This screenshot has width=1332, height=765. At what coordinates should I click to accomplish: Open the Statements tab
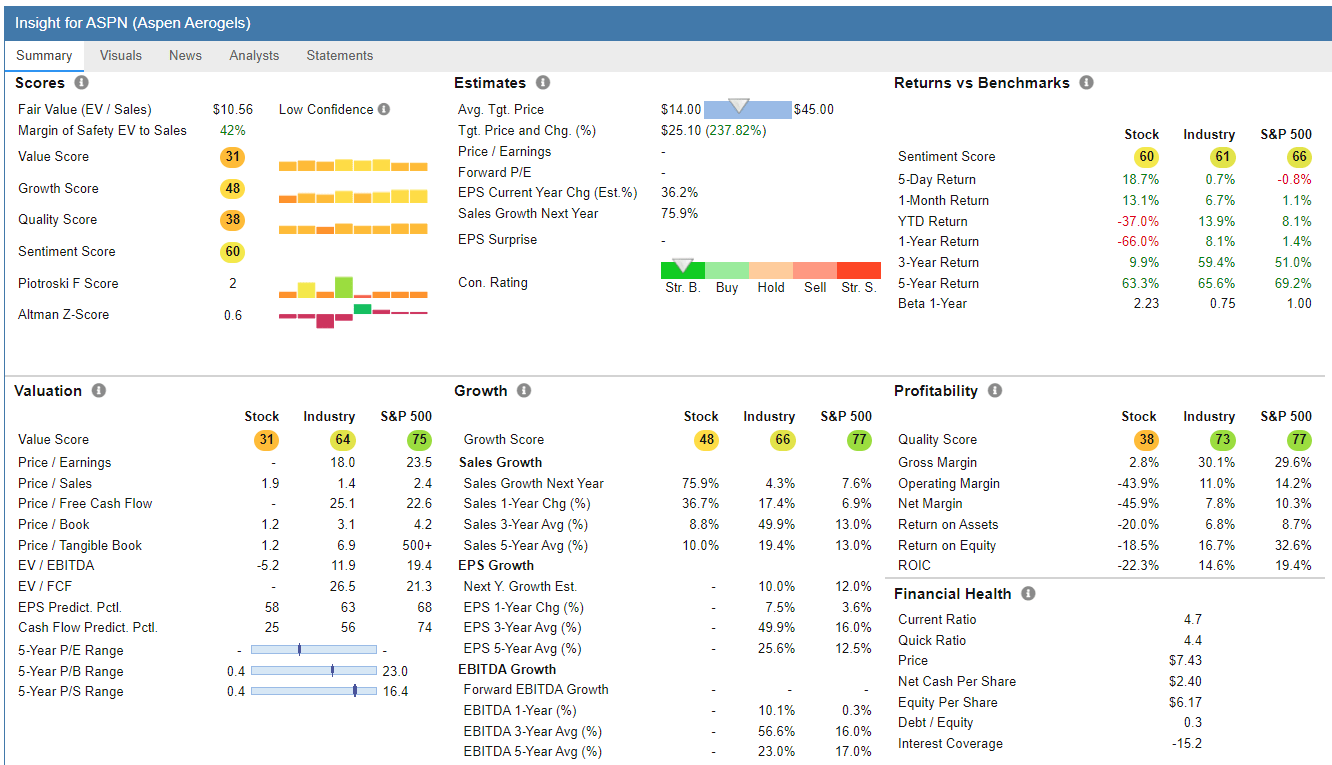coord(339,56)
